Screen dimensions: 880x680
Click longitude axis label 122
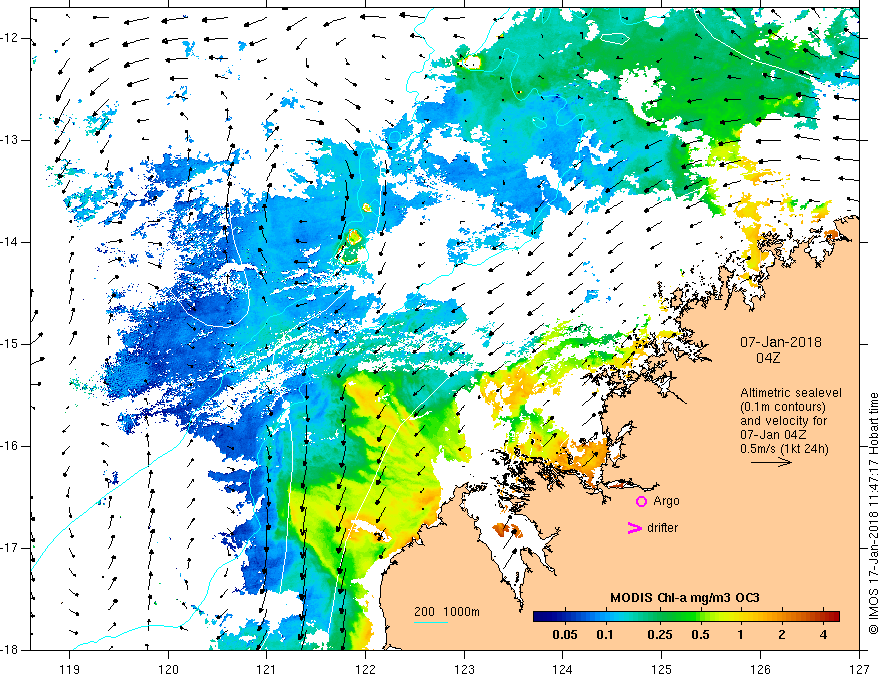tap(365, 669)
